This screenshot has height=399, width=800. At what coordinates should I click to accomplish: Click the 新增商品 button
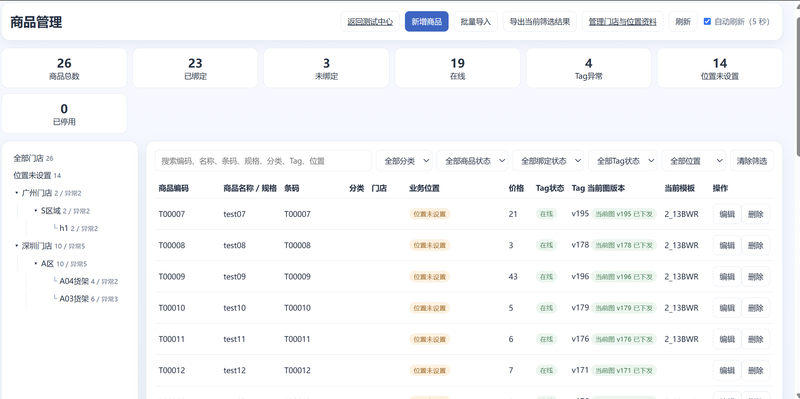point(427,21)
